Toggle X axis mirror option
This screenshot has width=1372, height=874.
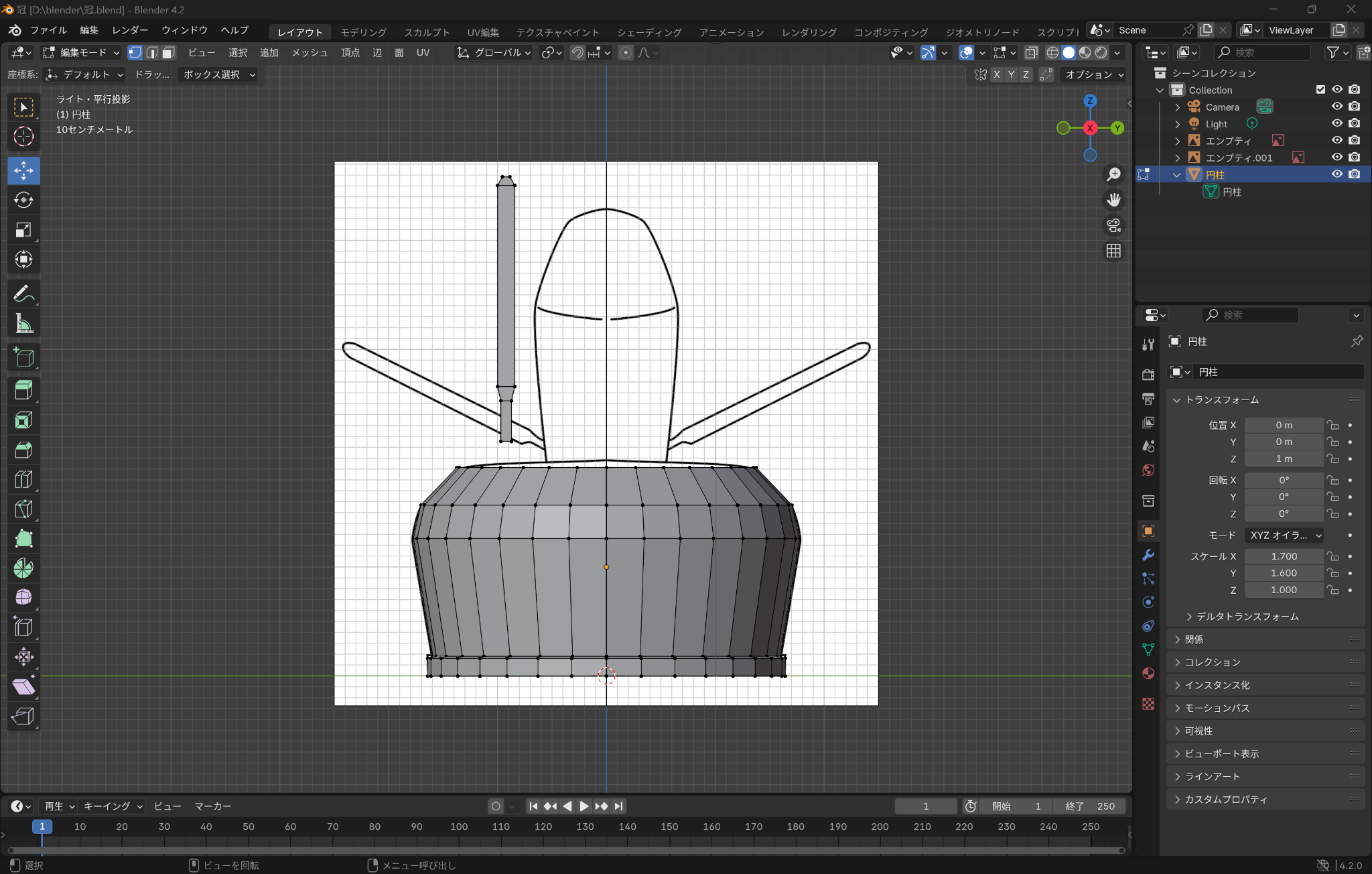click(997, 74)
